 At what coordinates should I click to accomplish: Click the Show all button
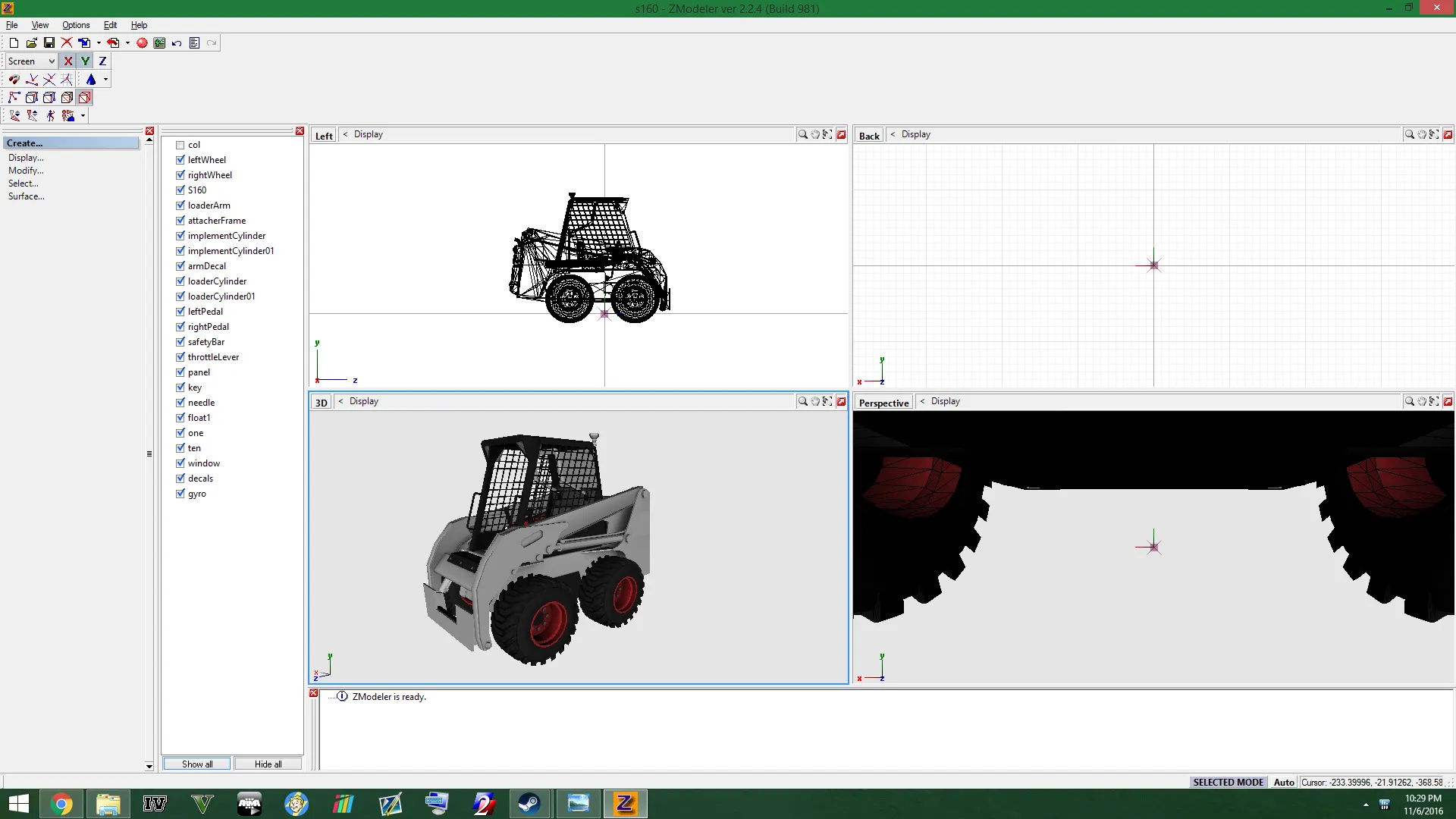[197, 764]
